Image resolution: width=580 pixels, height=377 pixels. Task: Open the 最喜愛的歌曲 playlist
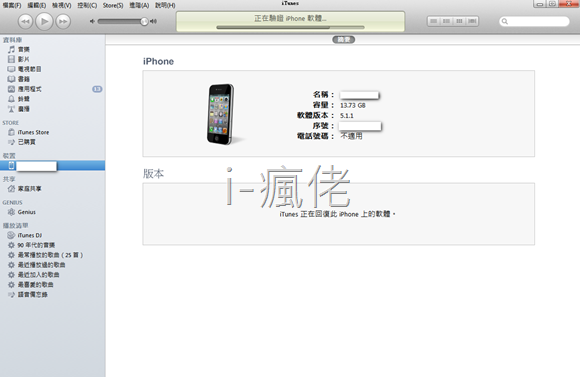pyautogui.click(x=36, y=285)
